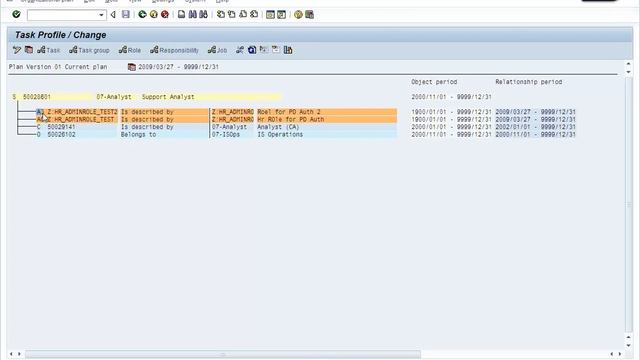Click 'IS Operations' description text
640x360 pixels.
(280, 134)
